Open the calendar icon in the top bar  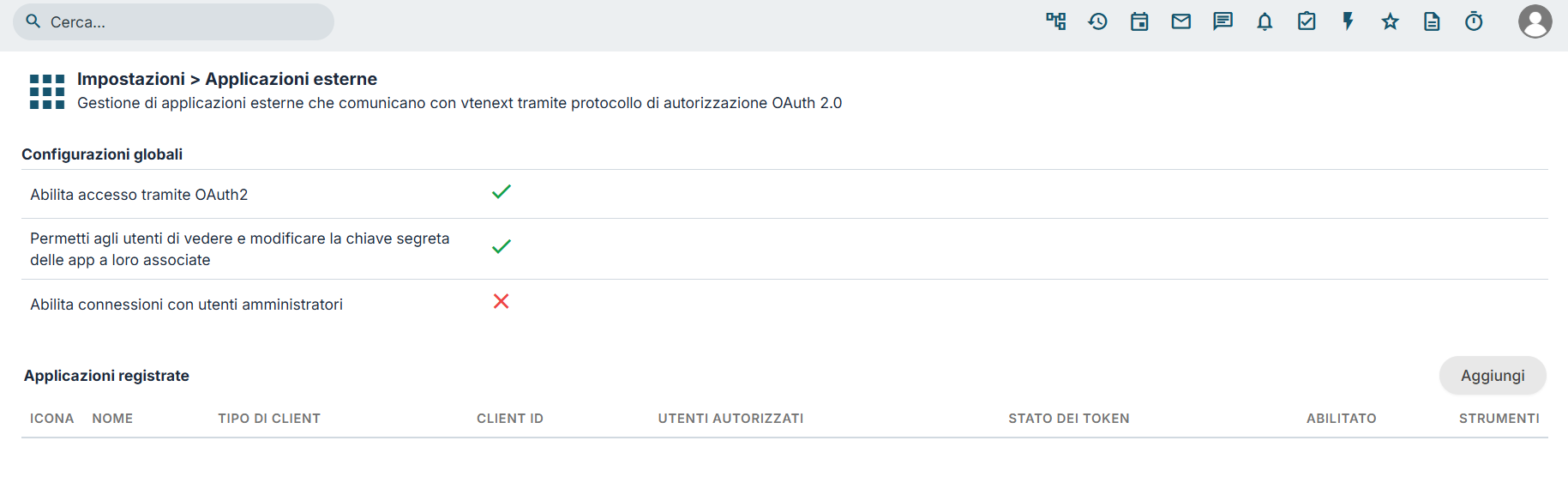pyautogui.click(x=1139, y=21)
